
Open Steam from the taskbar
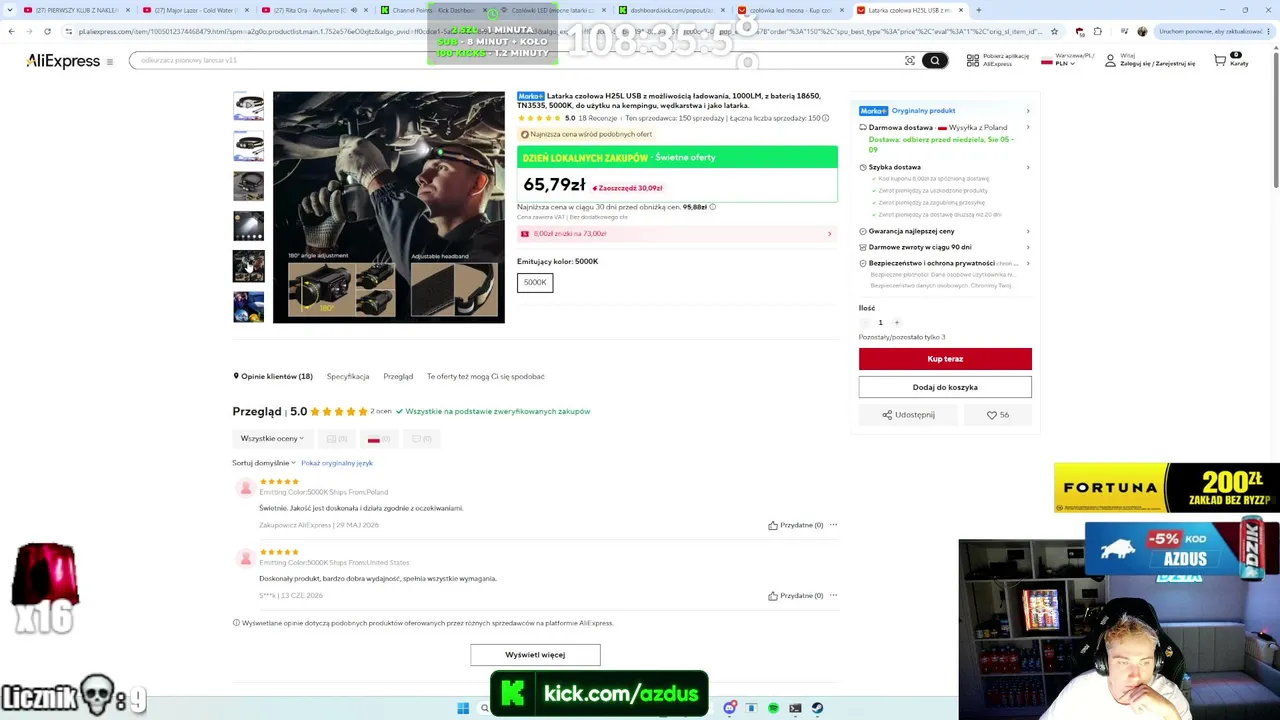coord(817,708)
